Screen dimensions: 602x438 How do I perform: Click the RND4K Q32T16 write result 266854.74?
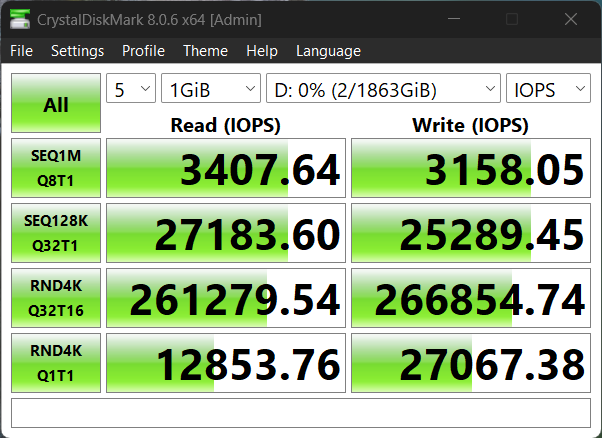[471, 298]
